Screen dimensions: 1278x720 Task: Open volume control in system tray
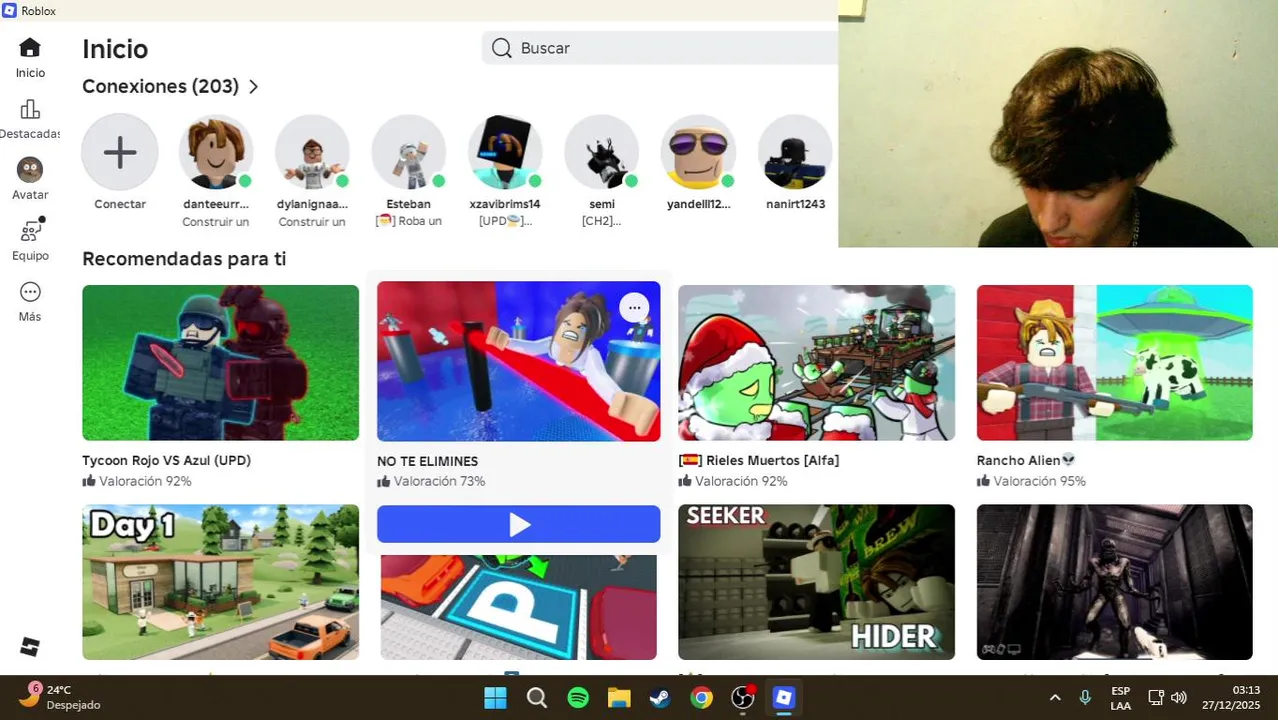(1179, 697)
